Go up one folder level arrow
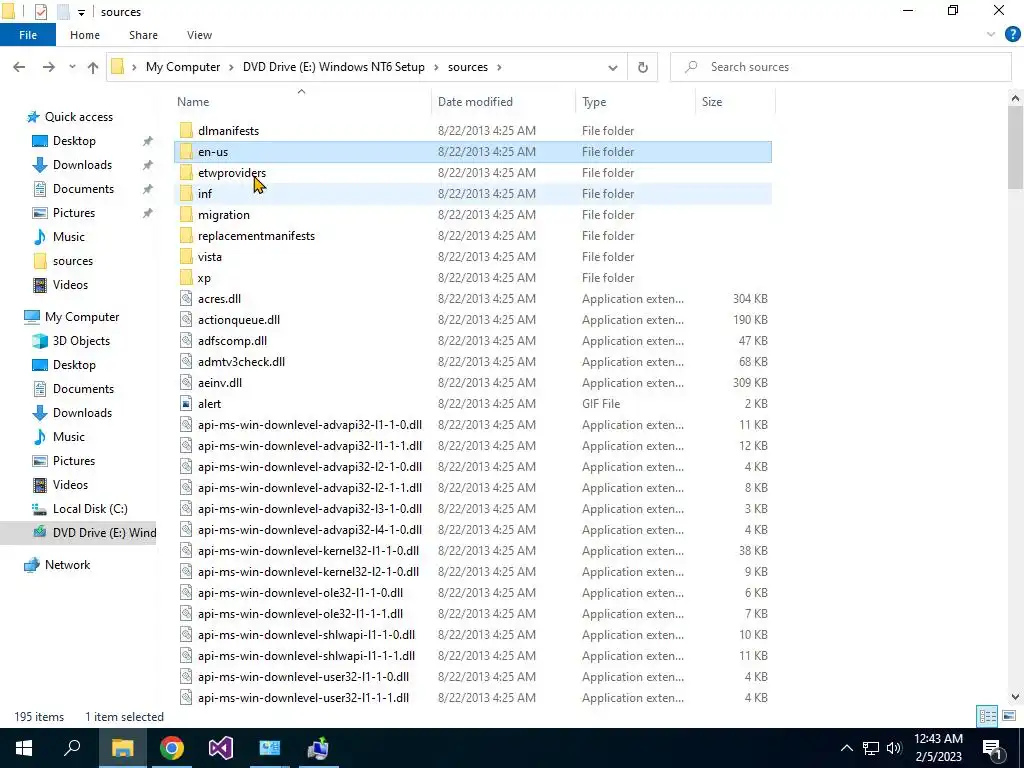Screen dimensions: 1024x768 (x=93, y=67)
